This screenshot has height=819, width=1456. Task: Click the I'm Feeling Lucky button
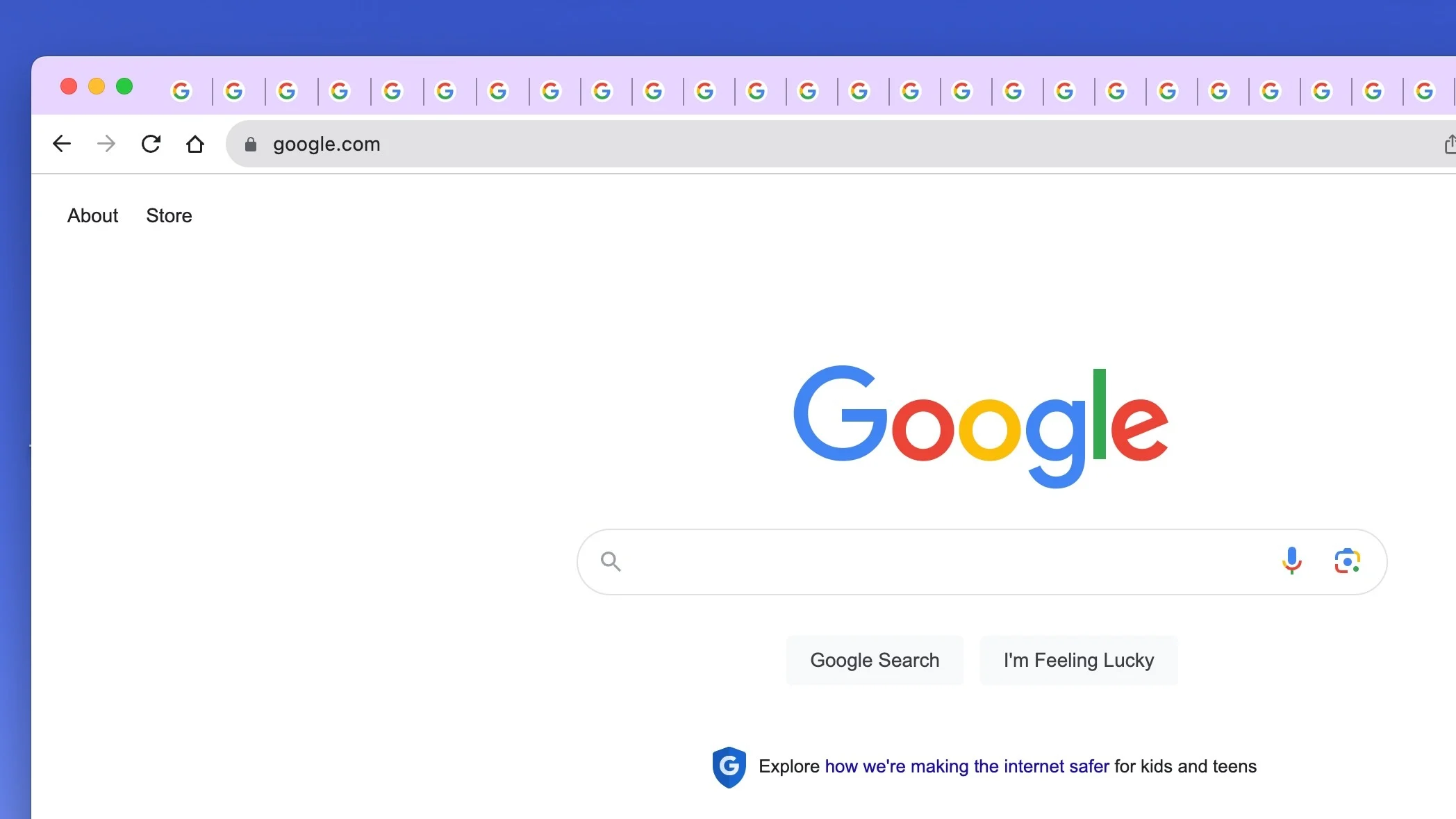pos(1079,660)
